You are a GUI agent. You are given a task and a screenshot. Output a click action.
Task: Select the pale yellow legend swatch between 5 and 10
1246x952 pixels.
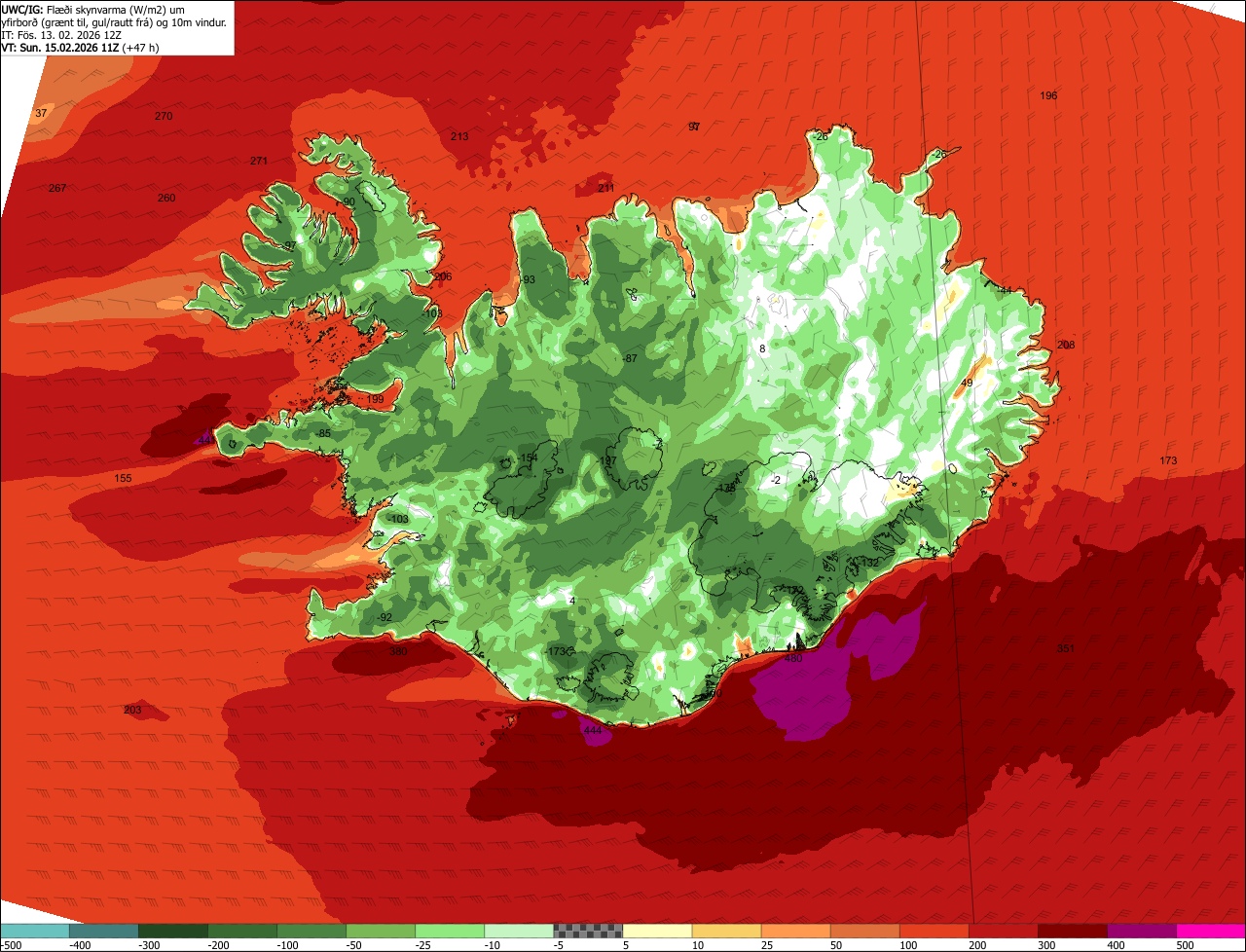[x=657, y=930]
